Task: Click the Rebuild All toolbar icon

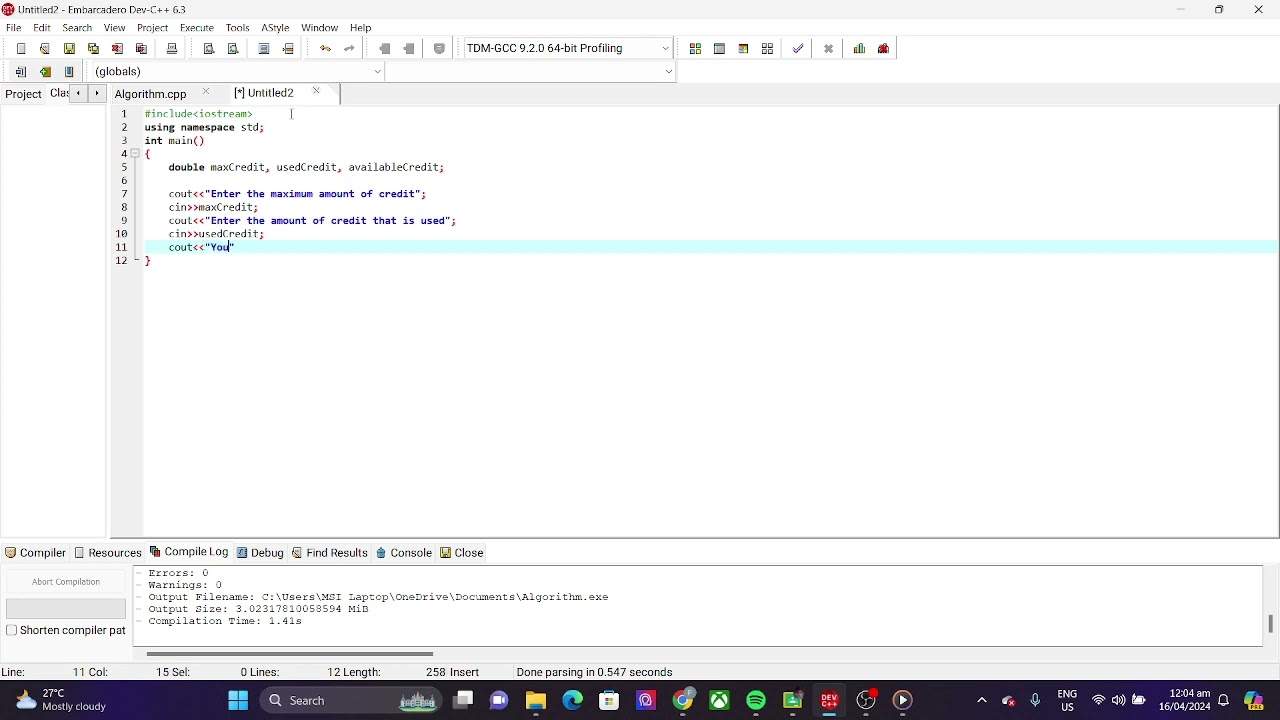Action: point(767,48)
